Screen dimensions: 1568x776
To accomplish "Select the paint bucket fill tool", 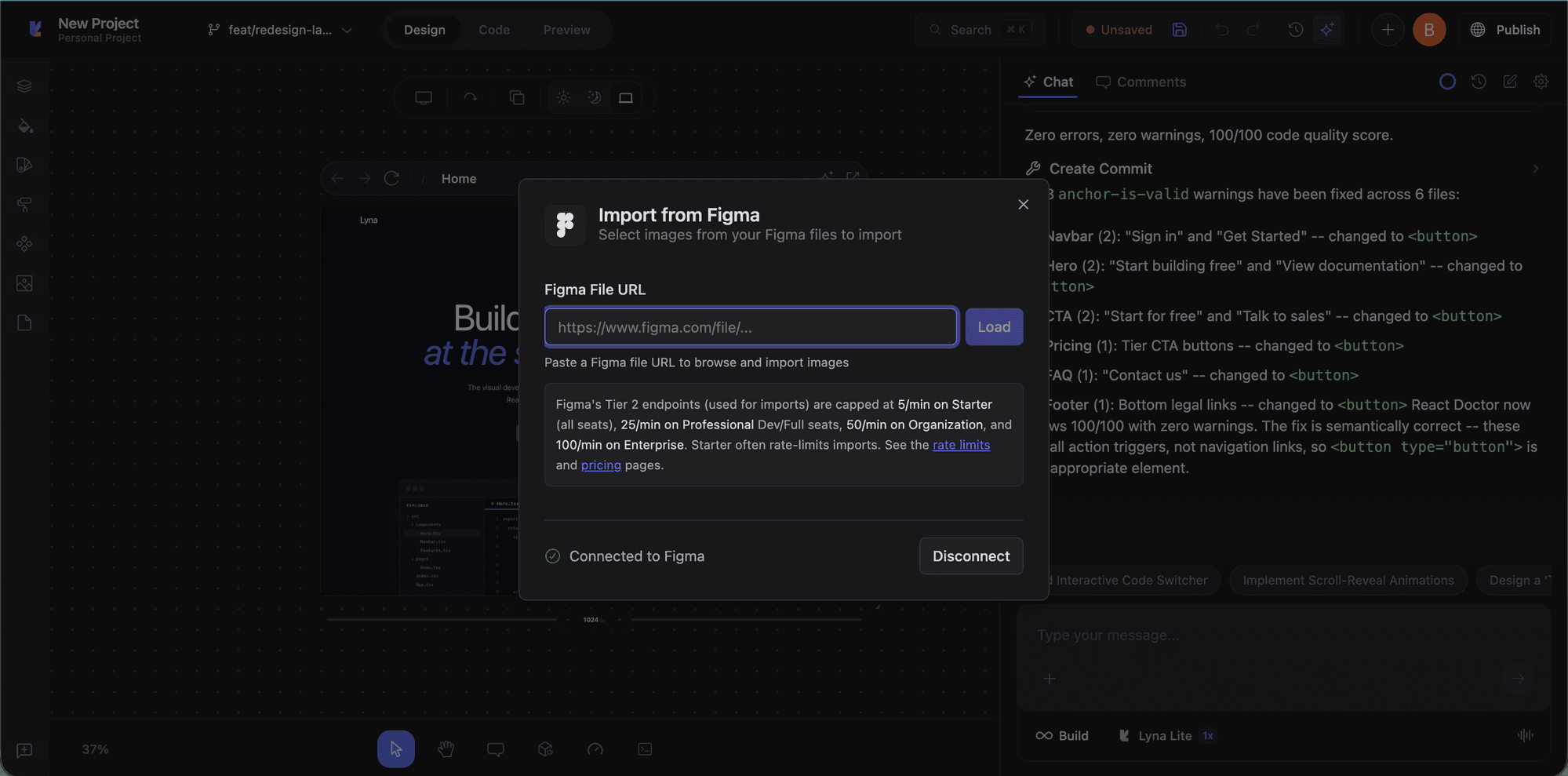I will 24,126.
